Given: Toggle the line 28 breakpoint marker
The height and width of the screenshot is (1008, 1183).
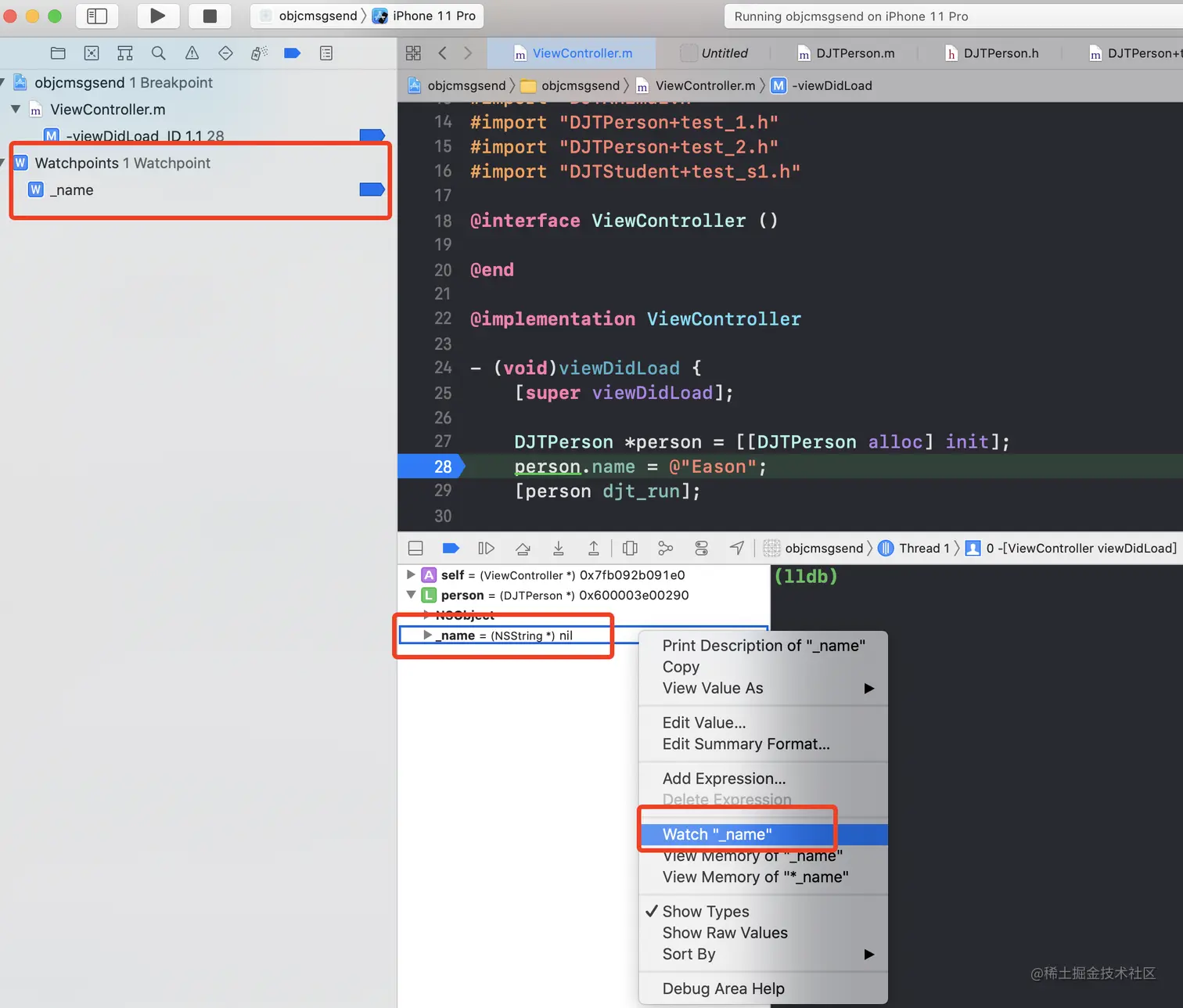Looking at the screenshot, I should point(430,466).
